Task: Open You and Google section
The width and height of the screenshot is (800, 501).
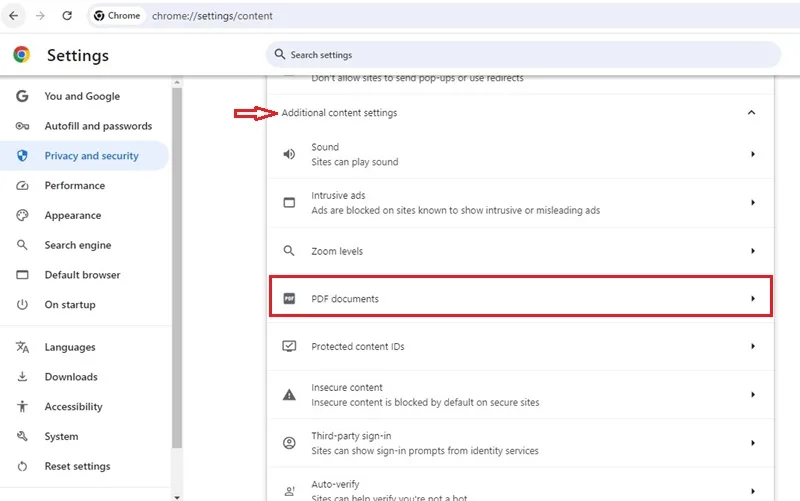Action: pyautogui.click(x=84, y=96)
